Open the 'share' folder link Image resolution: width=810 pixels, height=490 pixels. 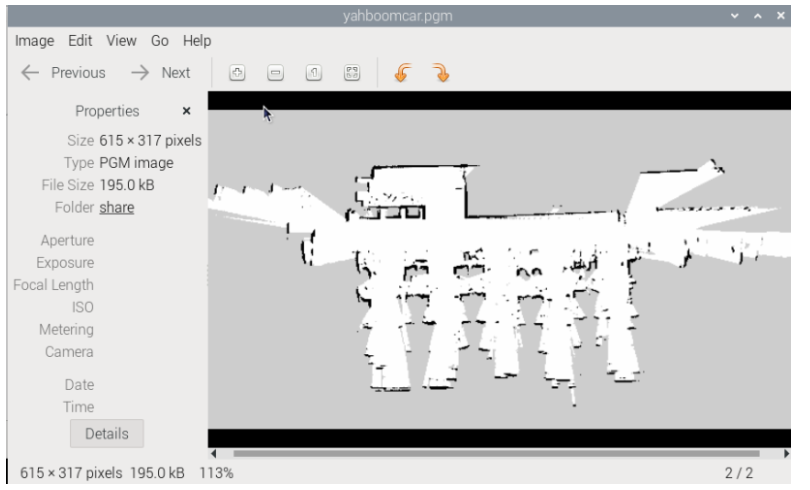116,208
